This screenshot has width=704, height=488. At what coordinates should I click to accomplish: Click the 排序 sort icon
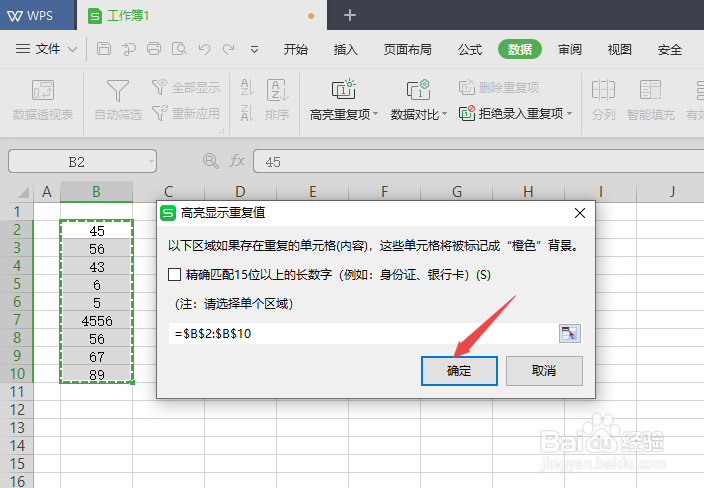tap(277, 90)
